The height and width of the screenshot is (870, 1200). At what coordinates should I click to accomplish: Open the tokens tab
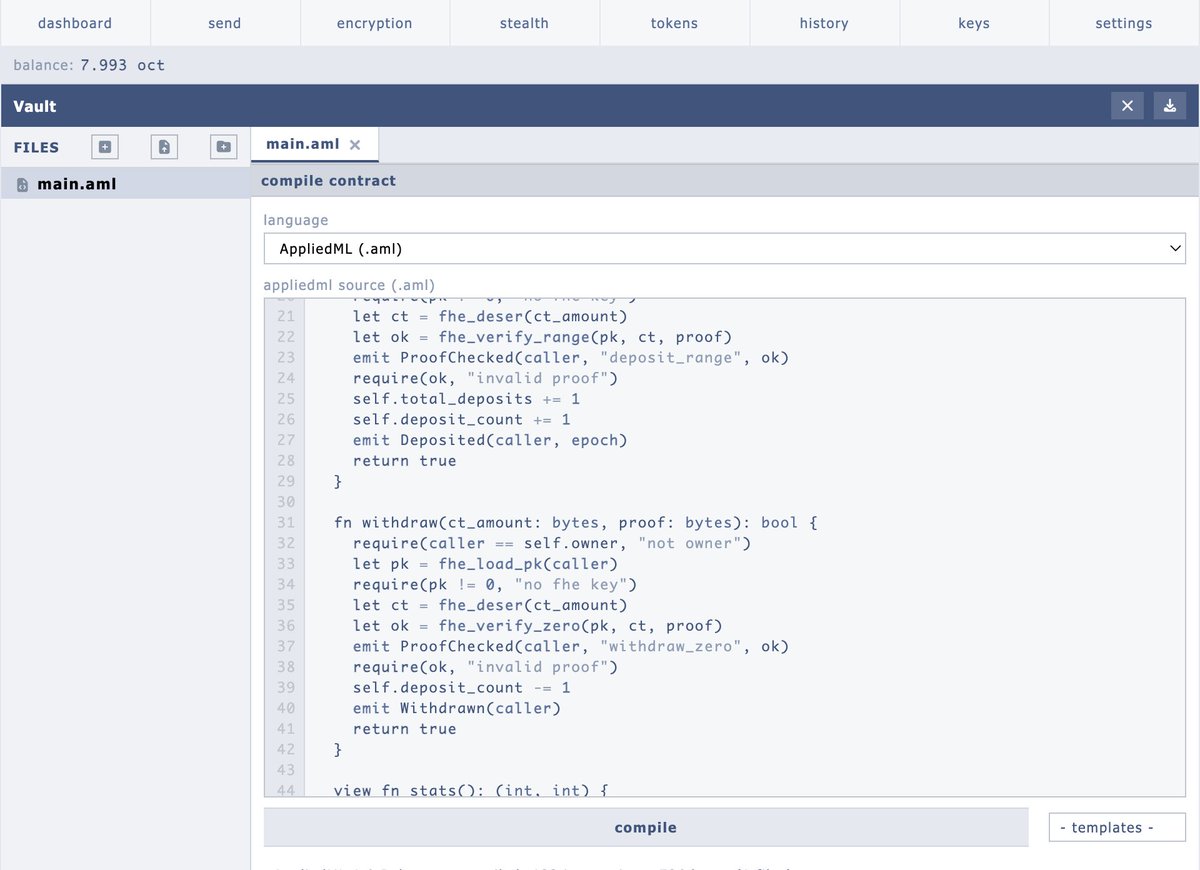point(675,23)
